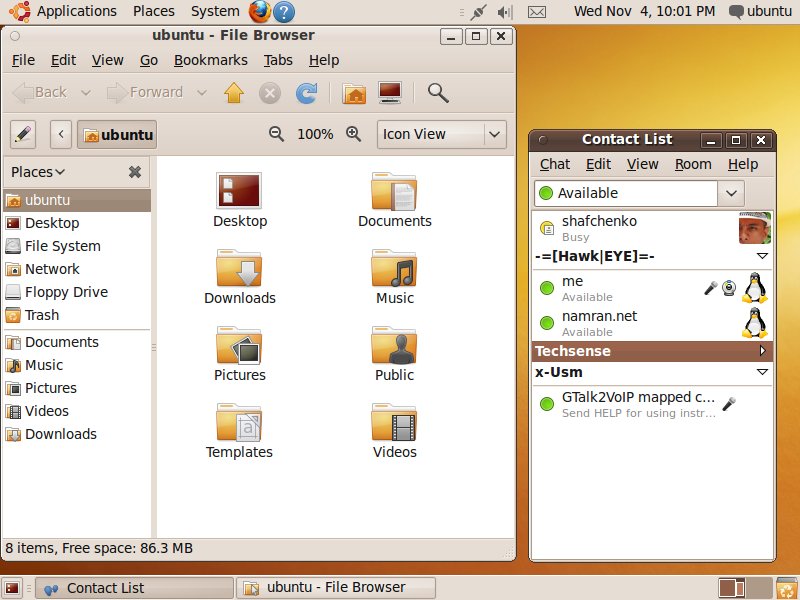Select the Downloads folder in icon view

(x=240, y=278)
